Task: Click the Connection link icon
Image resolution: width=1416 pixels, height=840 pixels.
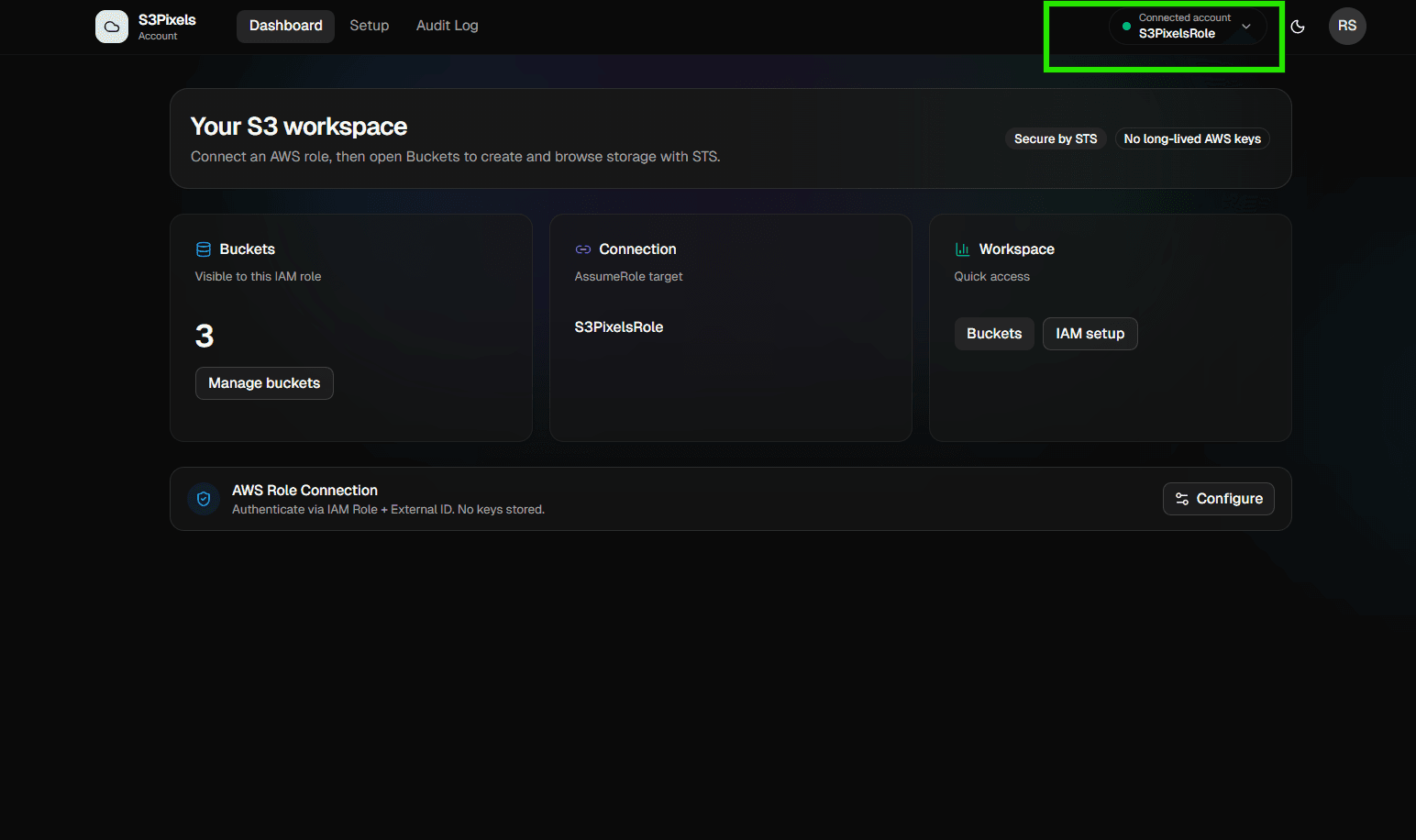Action: [582, 249]
